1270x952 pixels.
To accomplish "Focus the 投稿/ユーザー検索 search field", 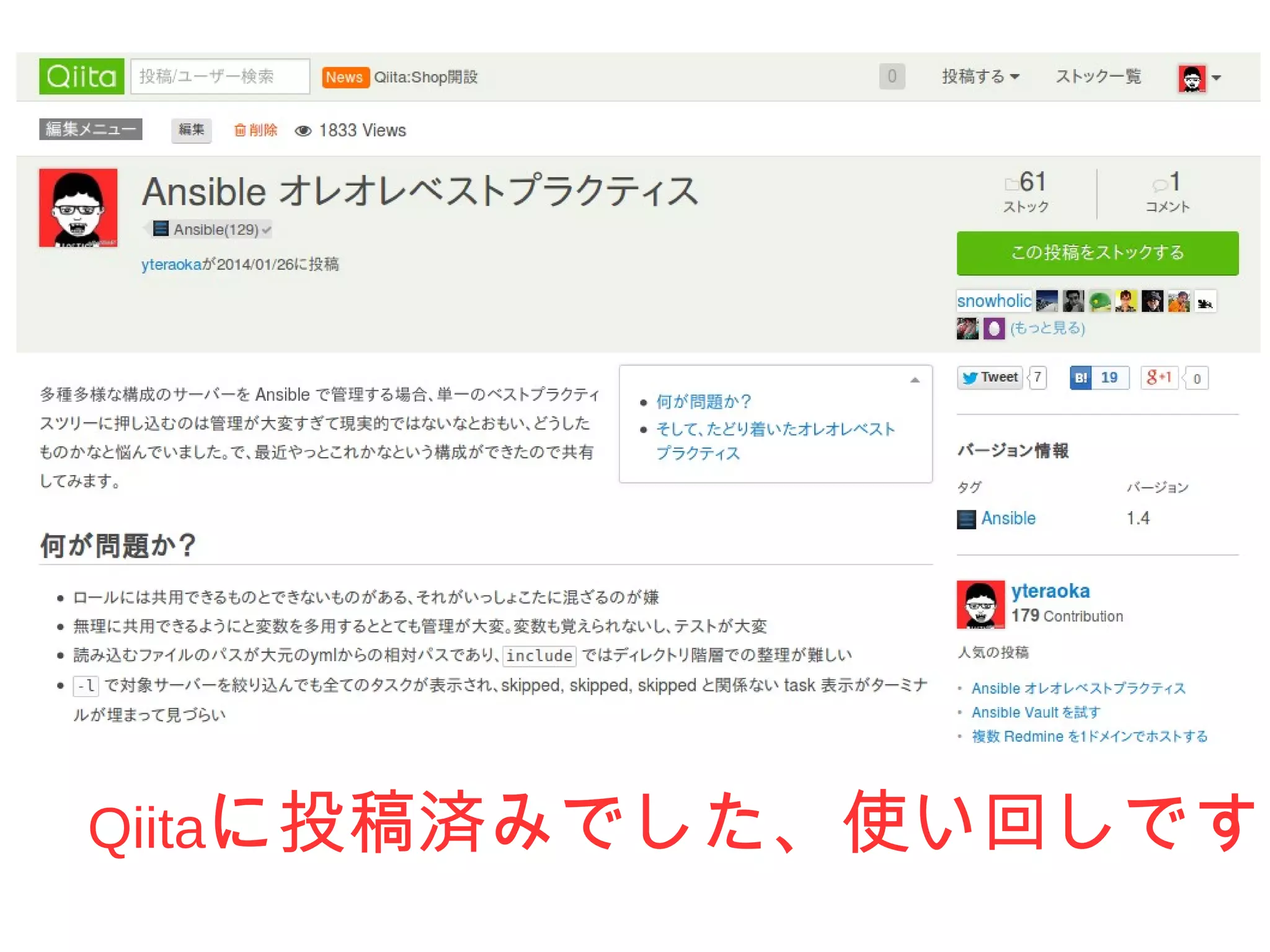I will tap(220, 76).
